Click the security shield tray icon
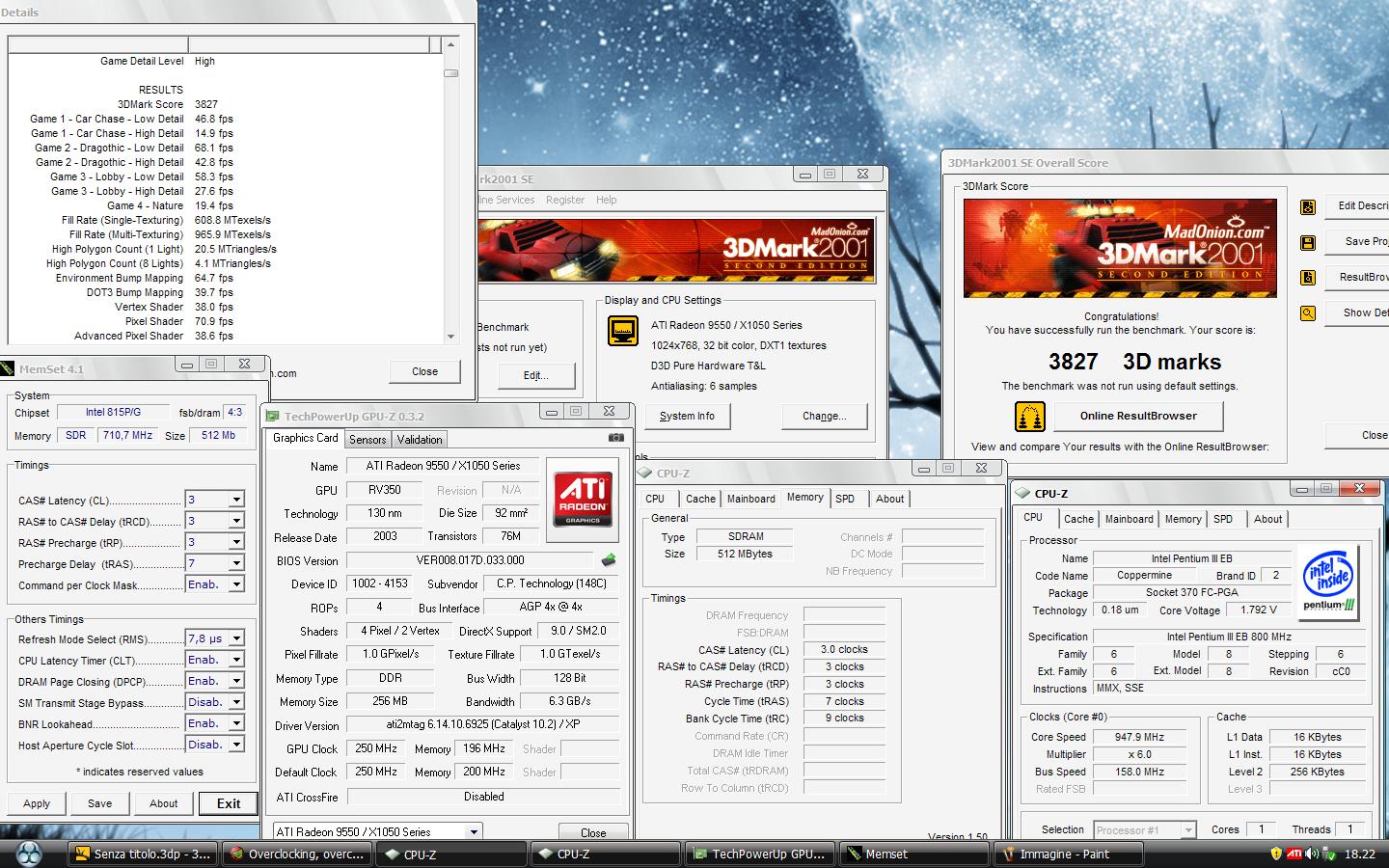 (x=1276, y=854)
